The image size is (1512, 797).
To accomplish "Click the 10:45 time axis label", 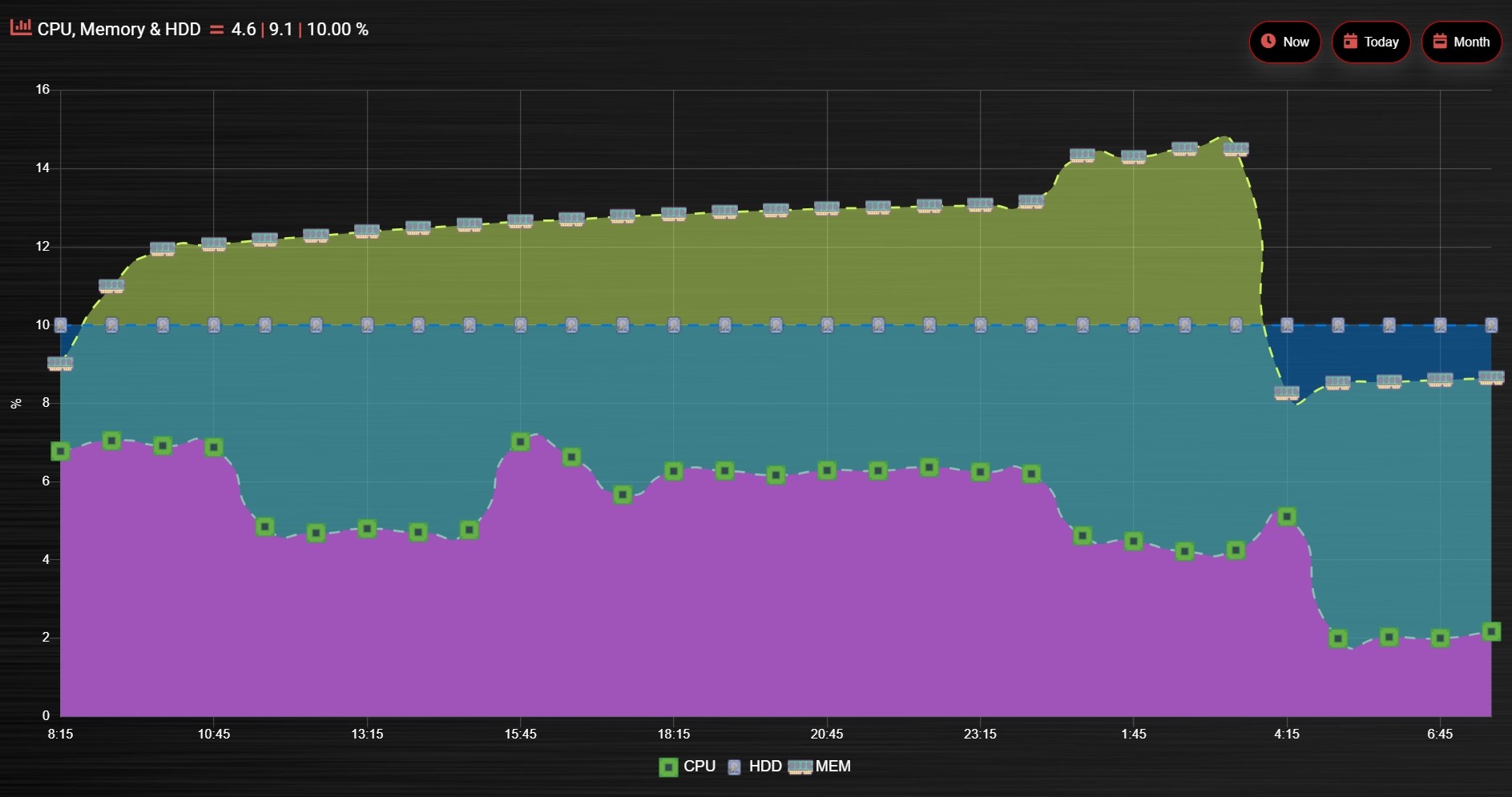I will coord(213,734).
